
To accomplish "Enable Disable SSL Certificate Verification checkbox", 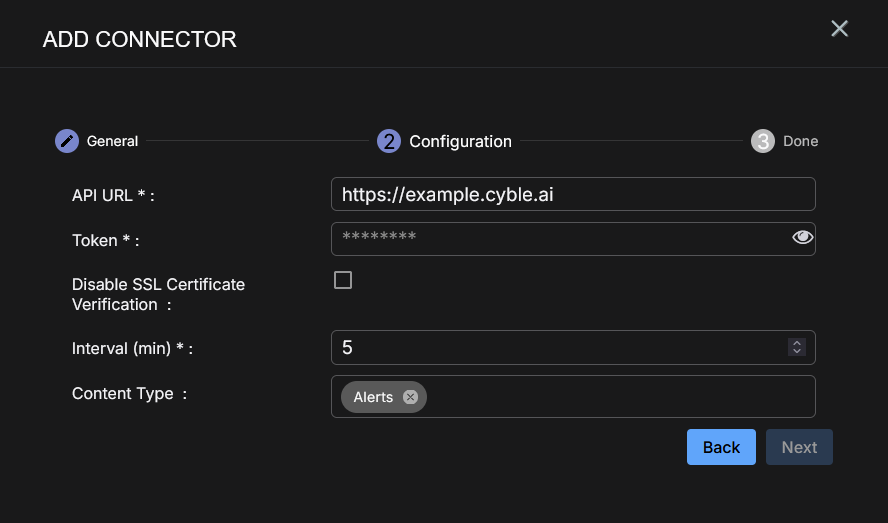I will tap(343, 280).
